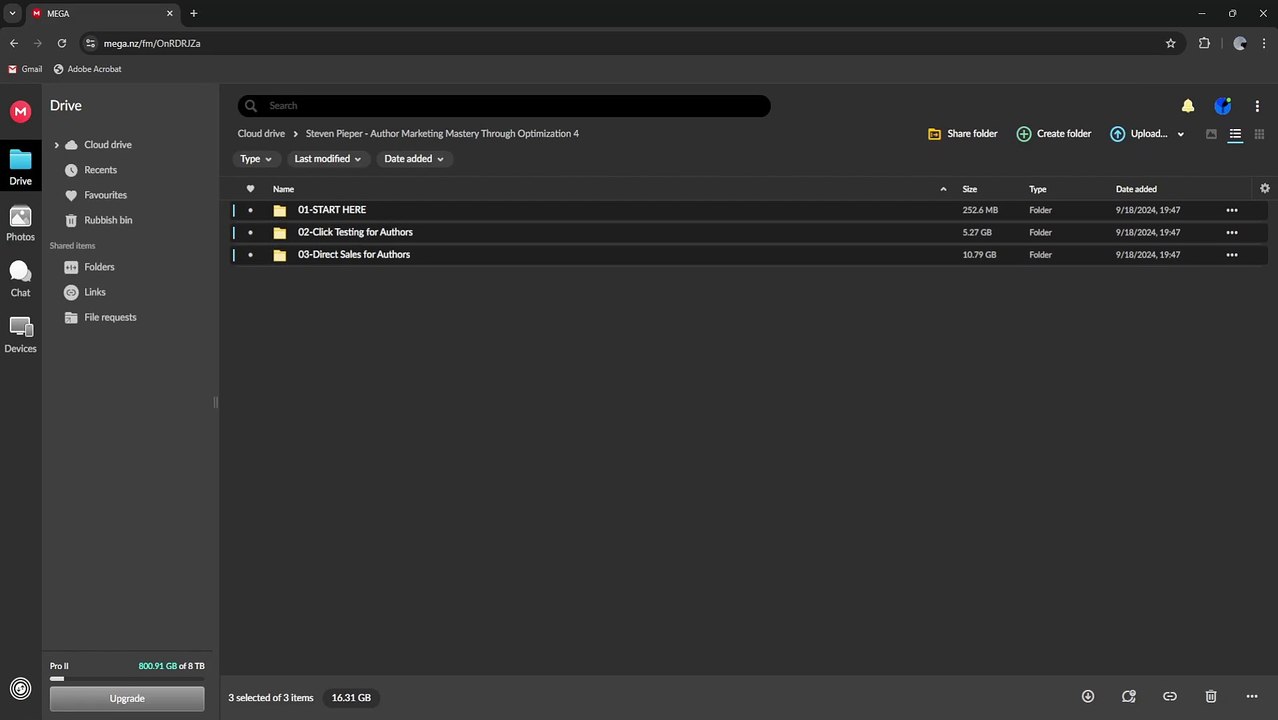The height and width of the screenshot is (720, 1278).
Task: Download selected items icon
Action: (x=1088, y=697)
